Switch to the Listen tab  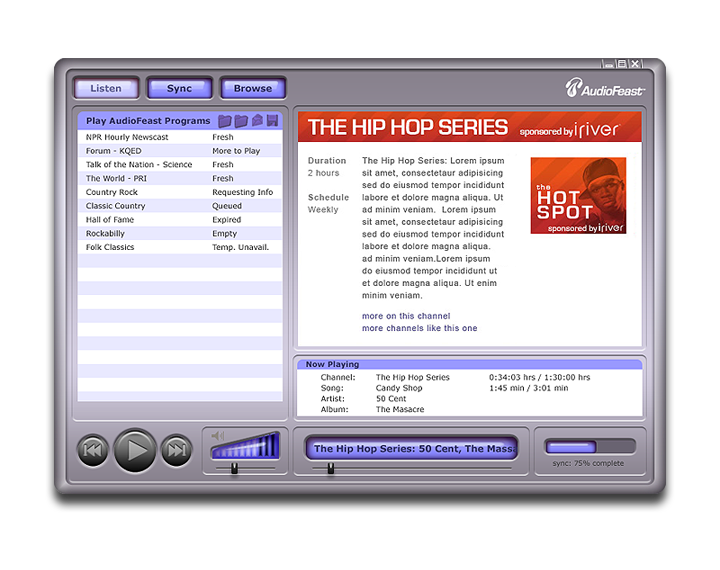(106, 88)
